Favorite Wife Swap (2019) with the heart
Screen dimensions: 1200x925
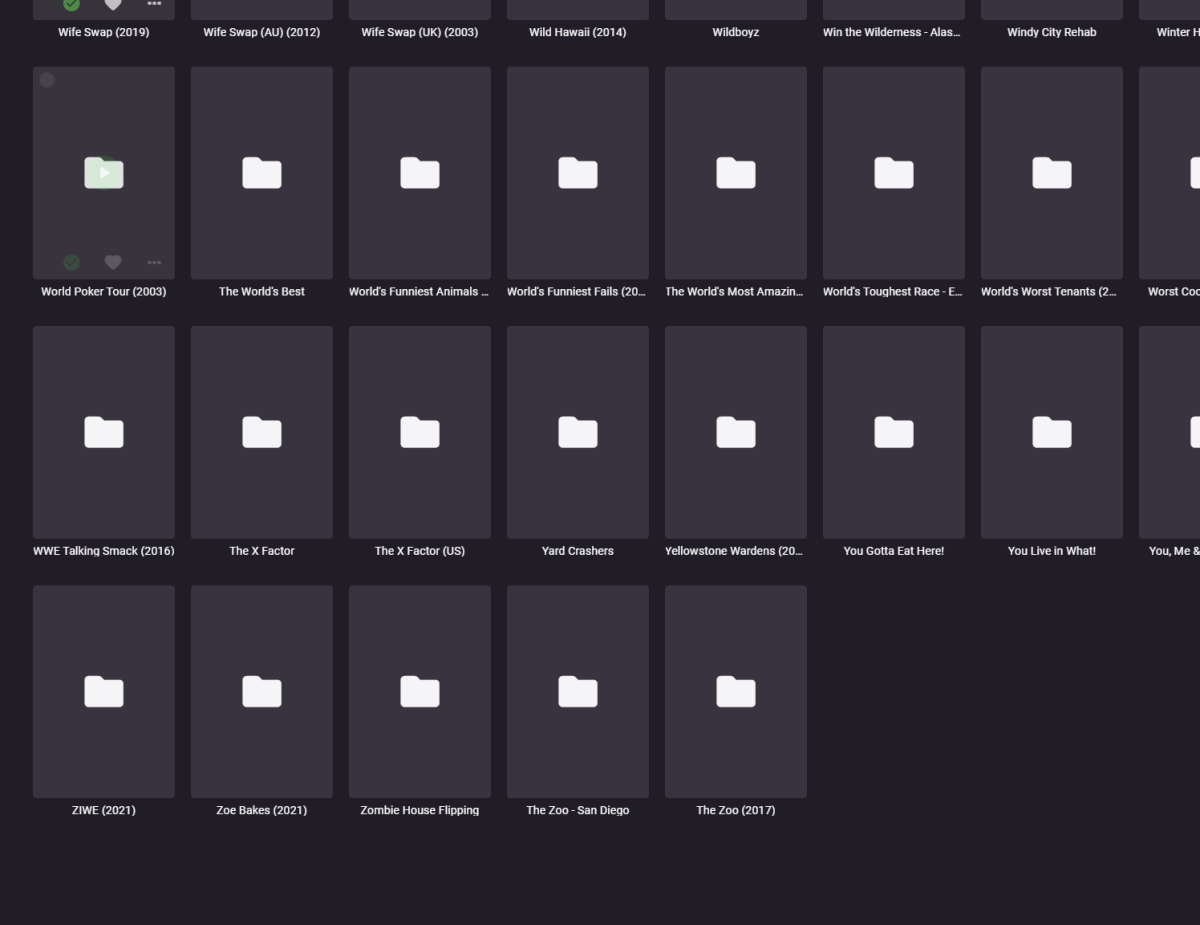coord(112,4)
